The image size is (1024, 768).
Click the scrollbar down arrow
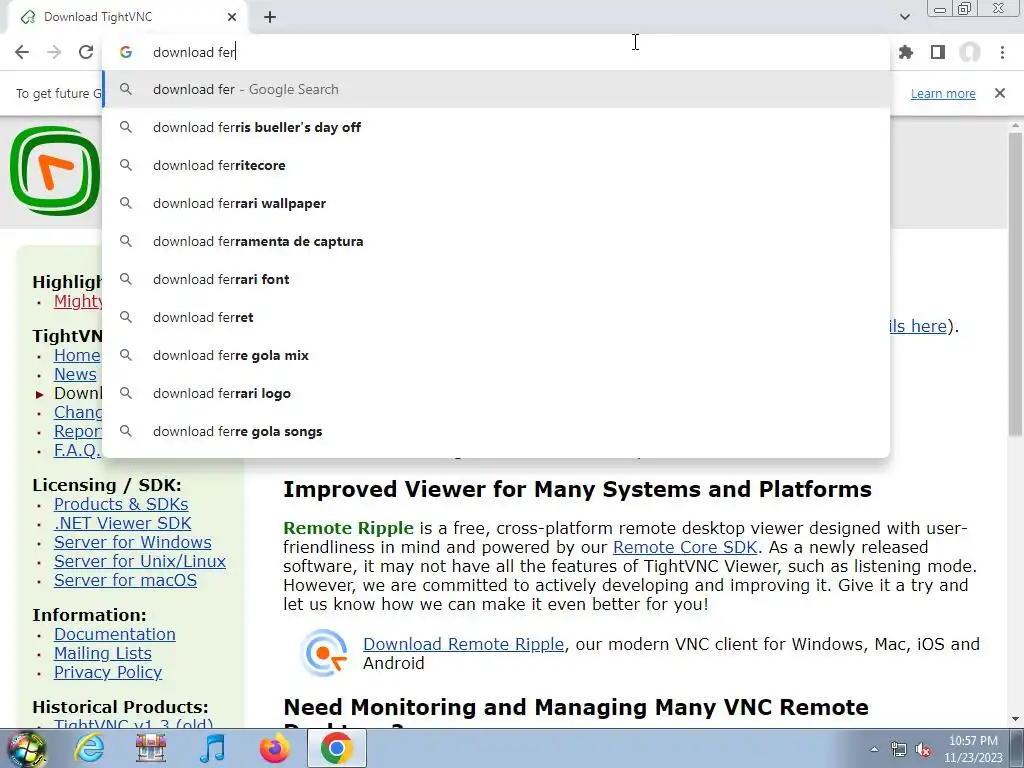point(1015,719)
